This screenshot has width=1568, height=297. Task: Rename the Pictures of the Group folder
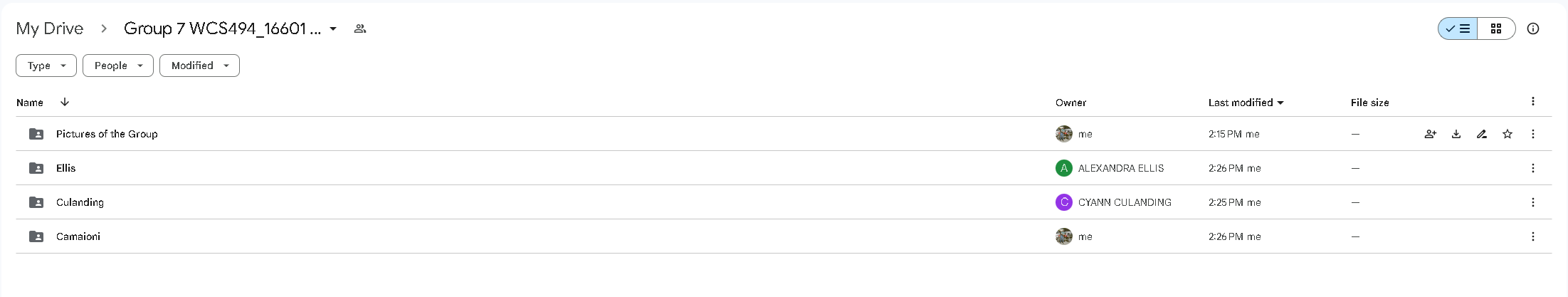1482,134
